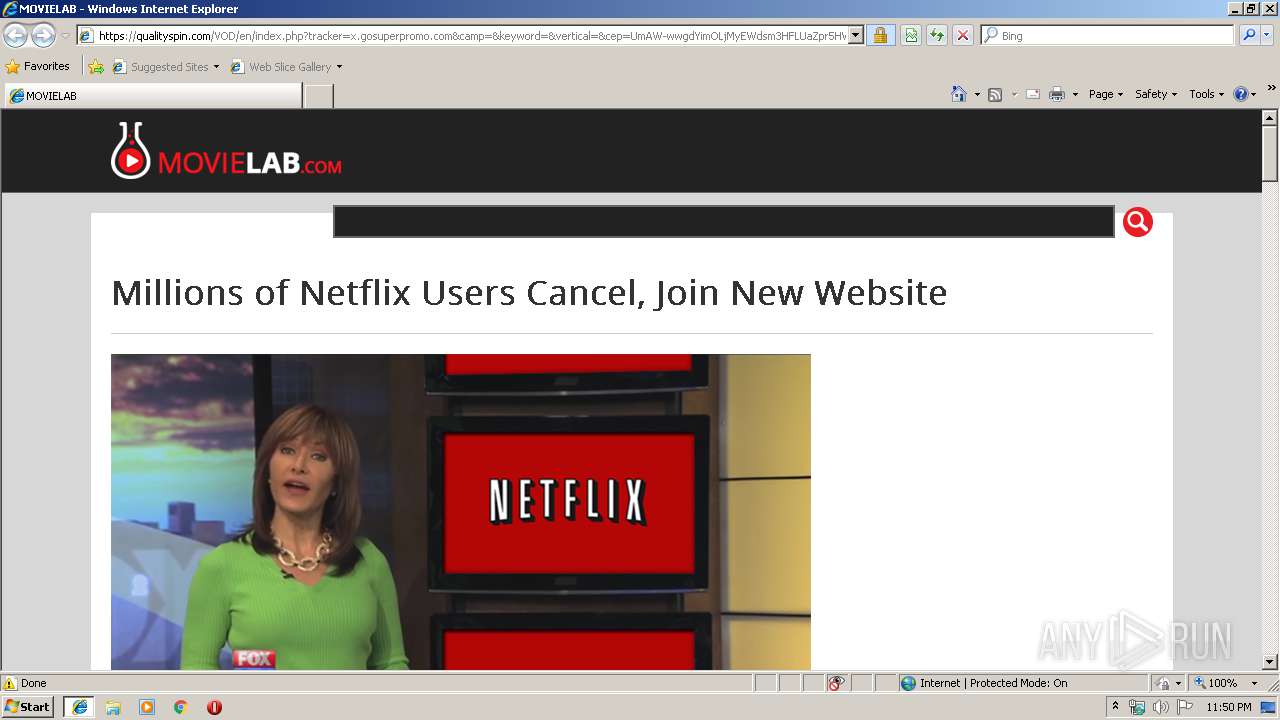Screen dimensions: 1280x720
Task: Open the Web Slice Gallery link
Action: click(286, 67)
